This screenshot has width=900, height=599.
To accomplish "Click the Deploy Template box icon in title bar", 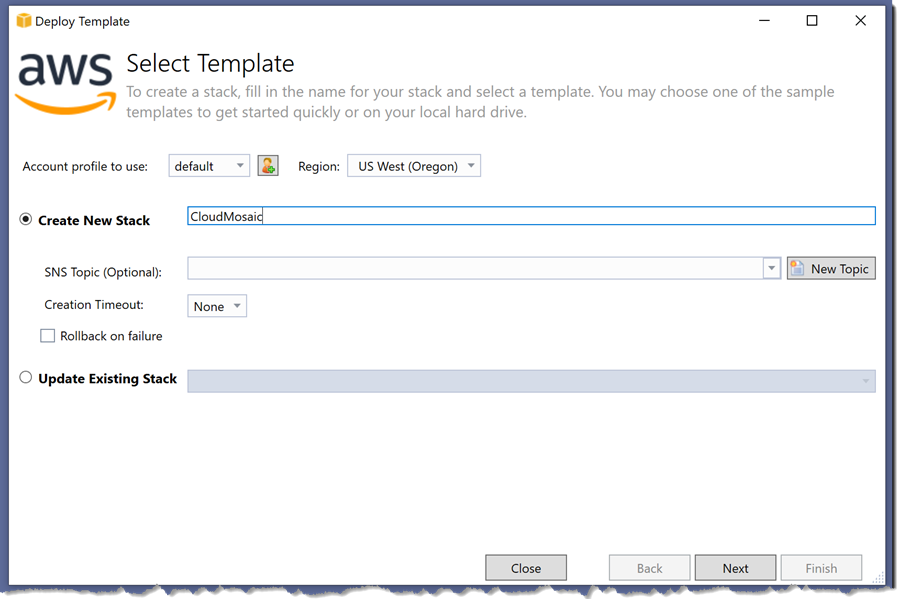I will coord(24,21).
